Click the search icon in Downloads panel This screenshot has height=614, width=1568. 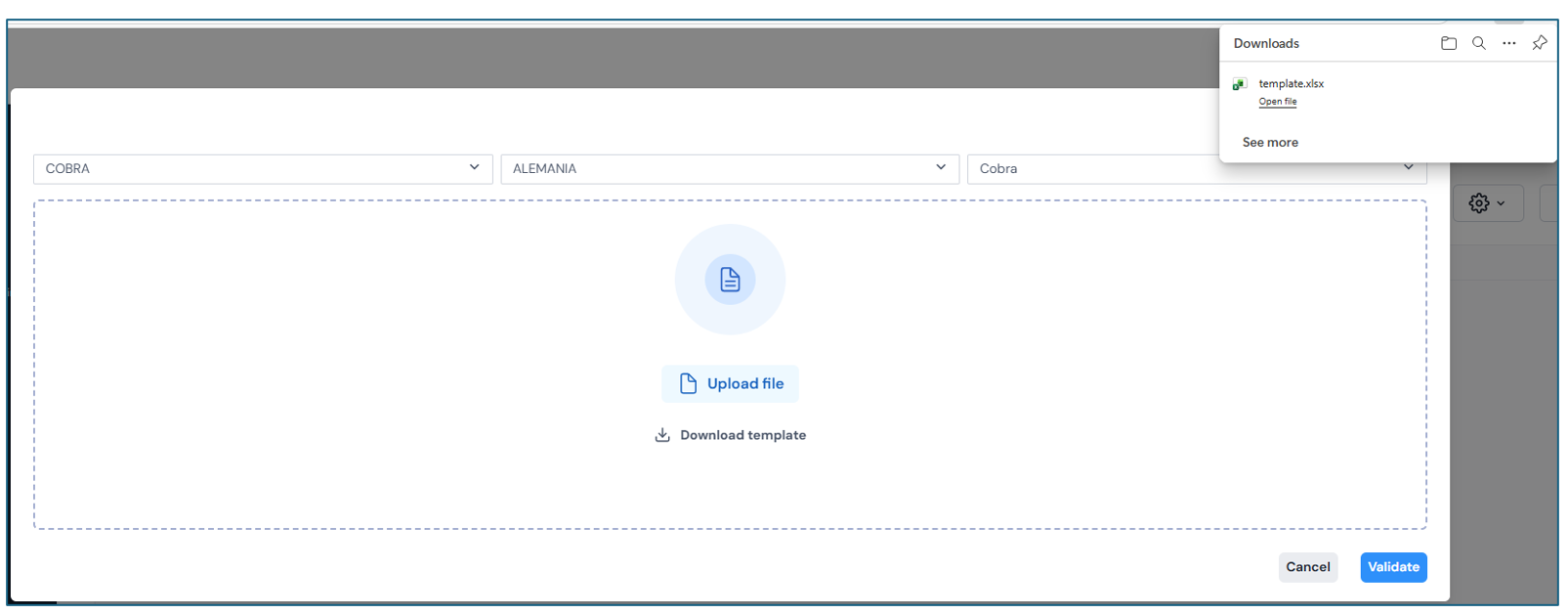[1478, 43]
